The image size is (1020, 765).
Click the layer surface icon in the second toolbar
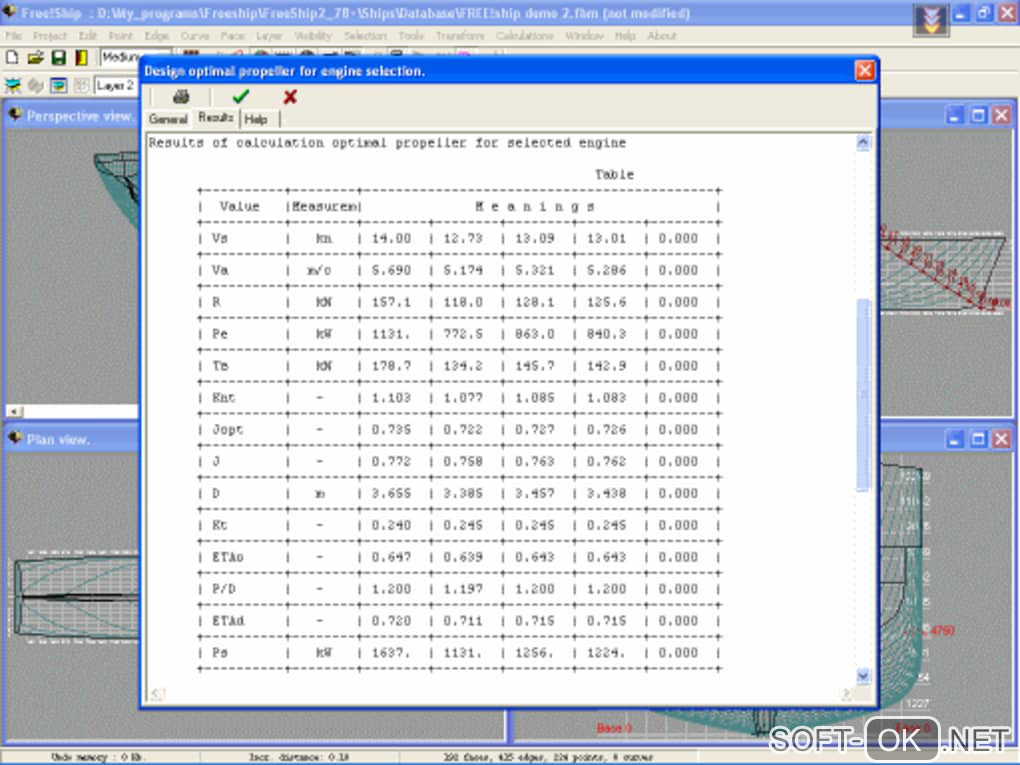click(12, 85)
